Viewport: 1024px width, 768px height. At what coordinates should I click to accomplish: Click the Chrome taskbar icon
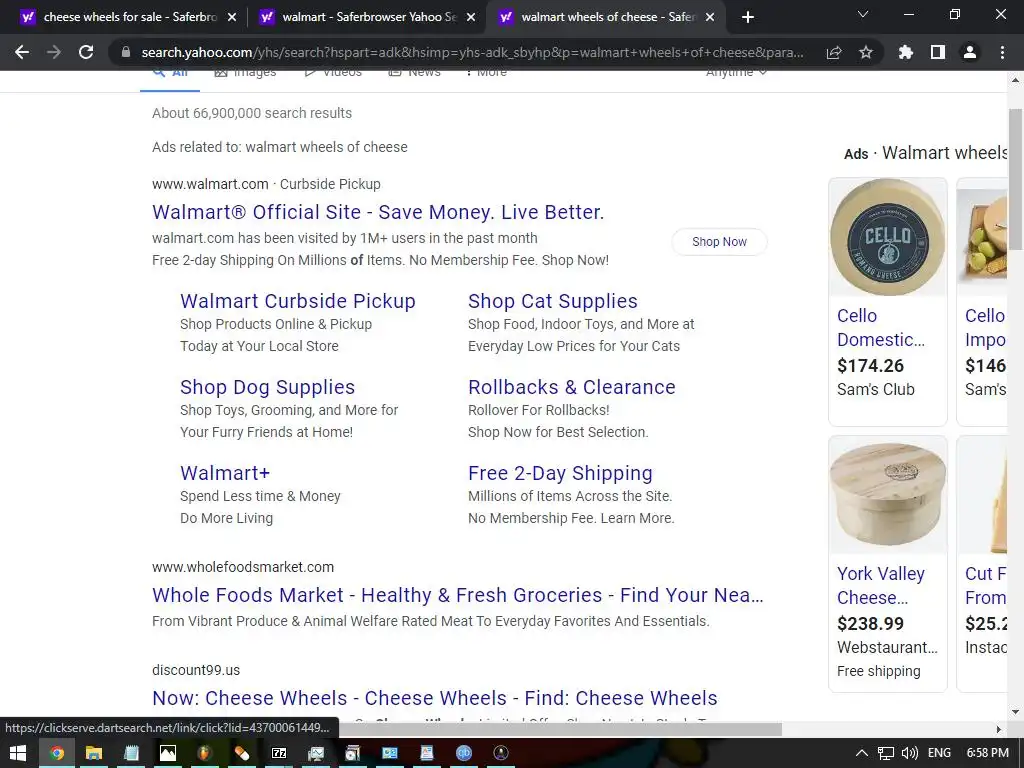coord(57,753)
